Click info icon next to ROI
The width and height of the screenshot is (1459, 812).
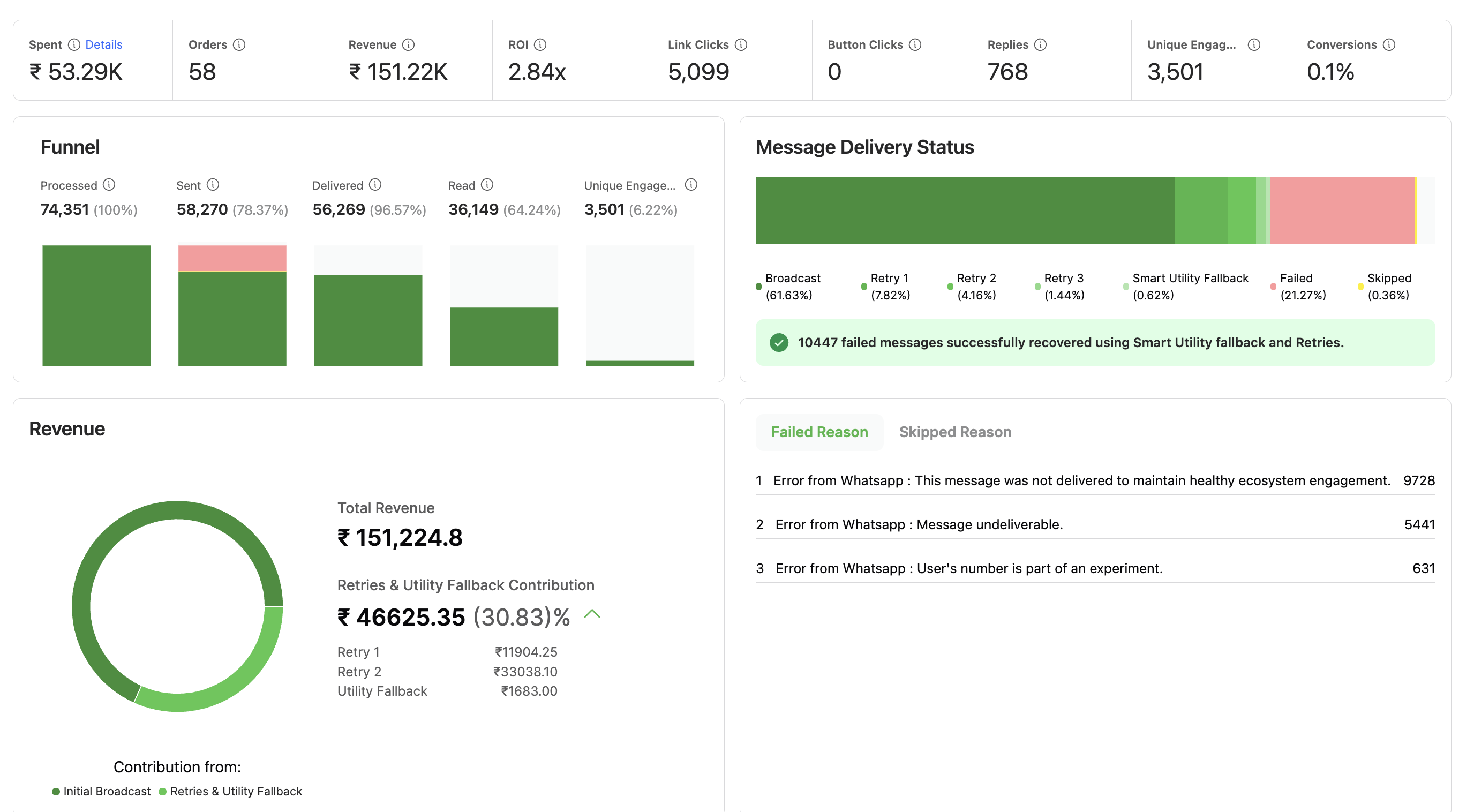(540, 45)
